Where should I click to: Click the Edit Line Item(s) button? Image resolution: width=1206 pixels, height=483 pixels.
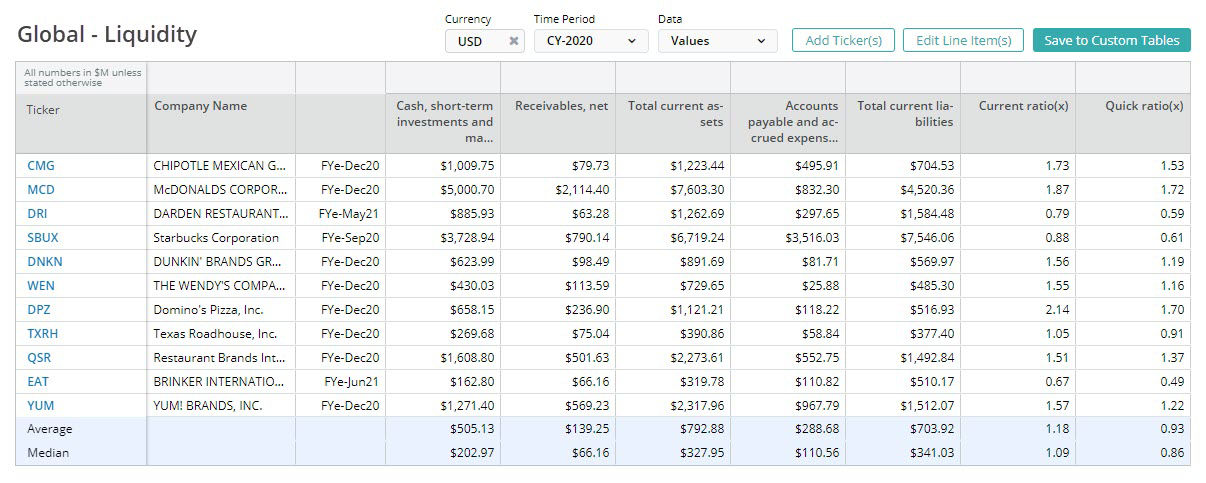point(963,40)
